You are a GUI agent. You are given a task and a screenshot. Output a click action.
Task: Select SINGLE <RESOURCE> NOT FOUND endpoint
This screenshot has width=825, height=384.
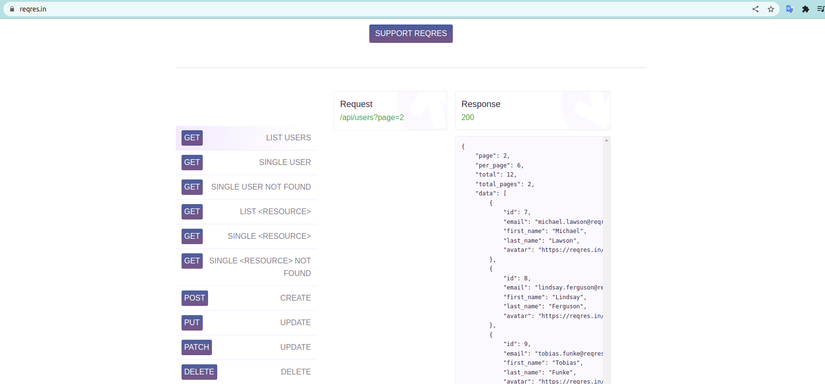pyautogui.click(x=246, y=267)
